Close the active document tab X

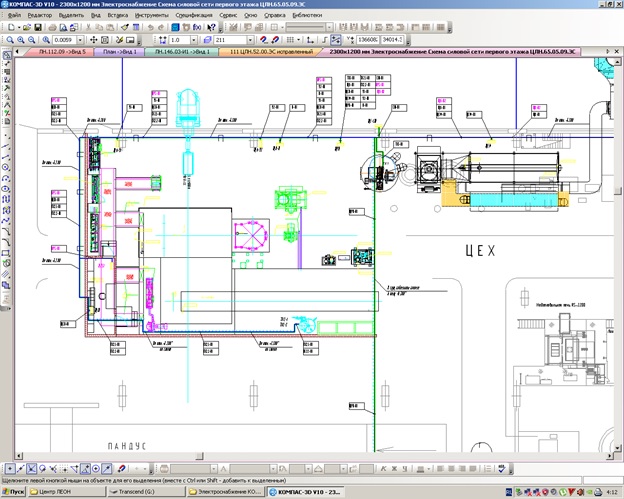pos(617,52)
